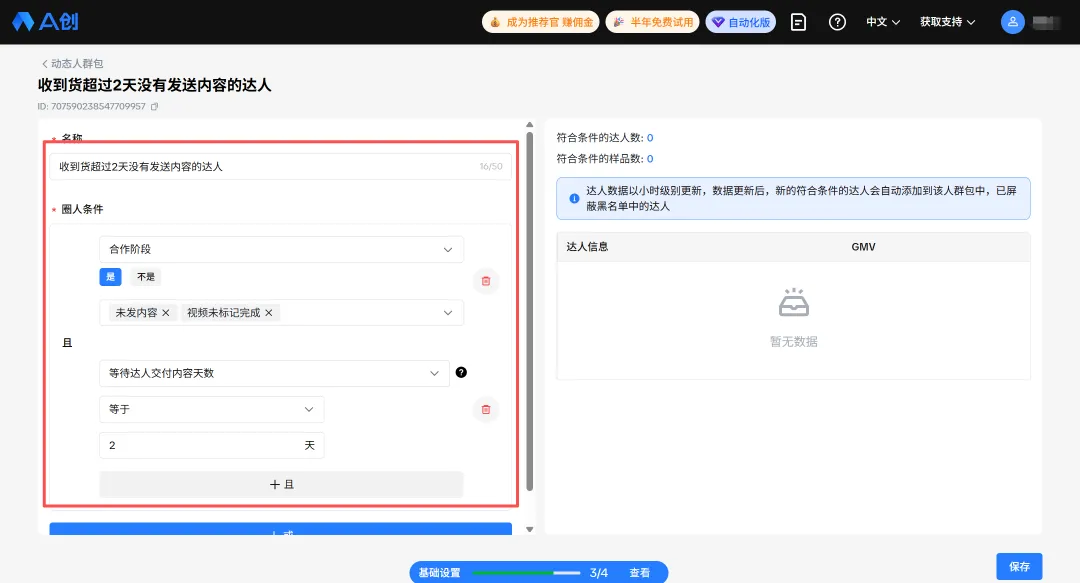Viewport: 1080px width, 583px height.
Task: Click 符合条件的达人数 count value
Action: pos(650,138)
